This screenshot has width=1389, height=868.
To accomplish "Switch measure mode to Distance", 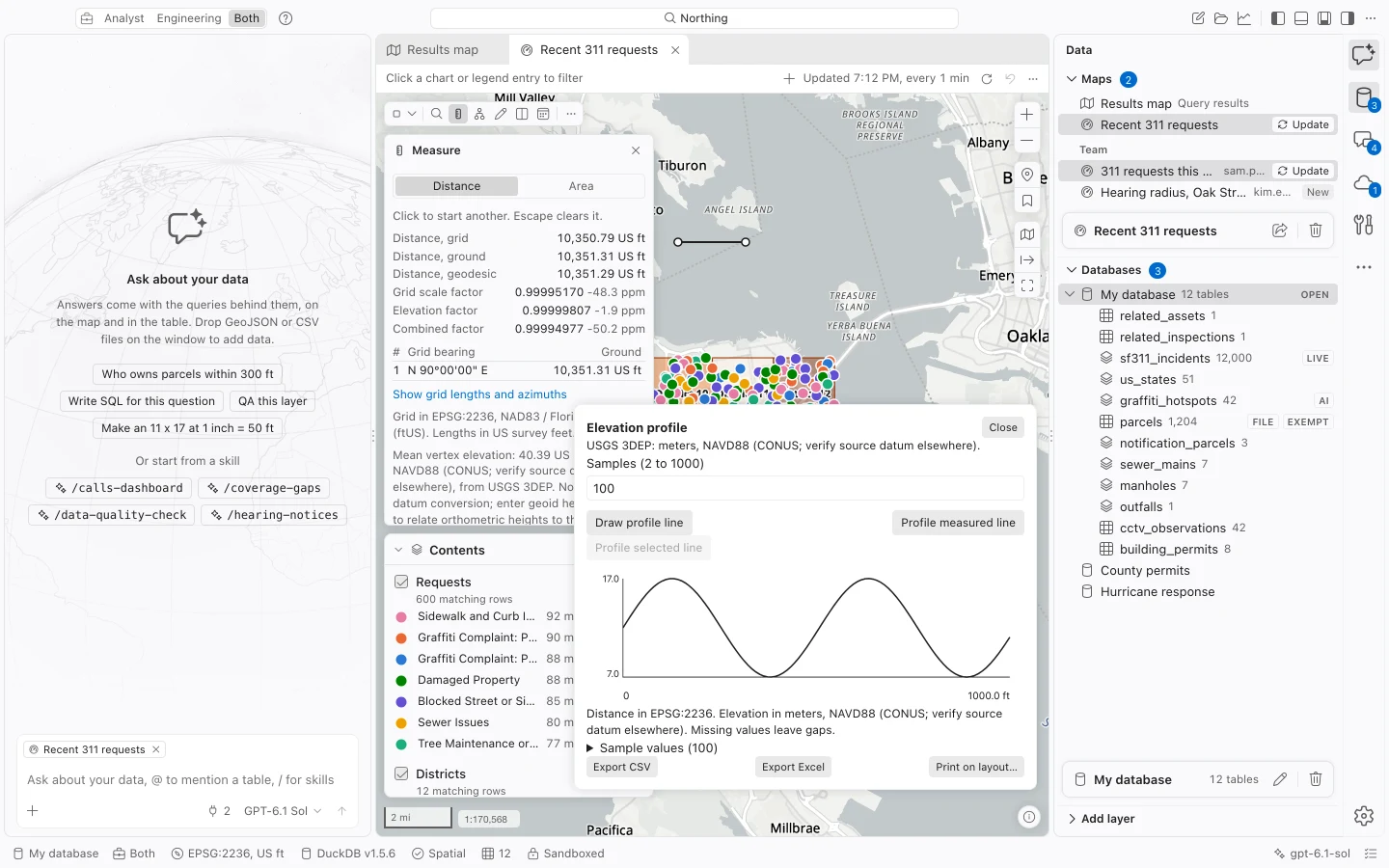I will point(456,186).
